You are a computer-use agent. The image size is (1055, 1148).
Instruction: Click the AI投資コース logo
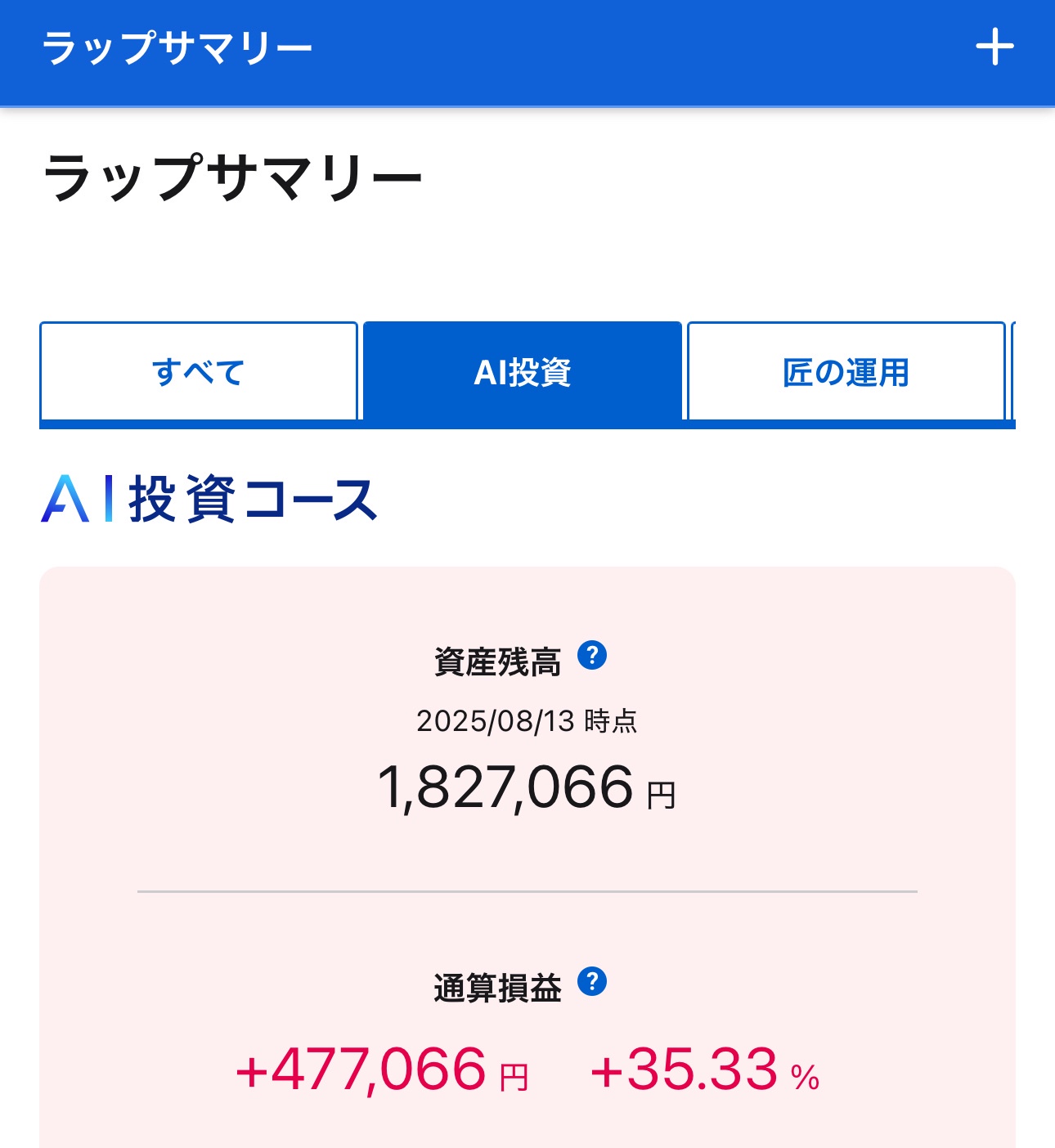(209, 499)
